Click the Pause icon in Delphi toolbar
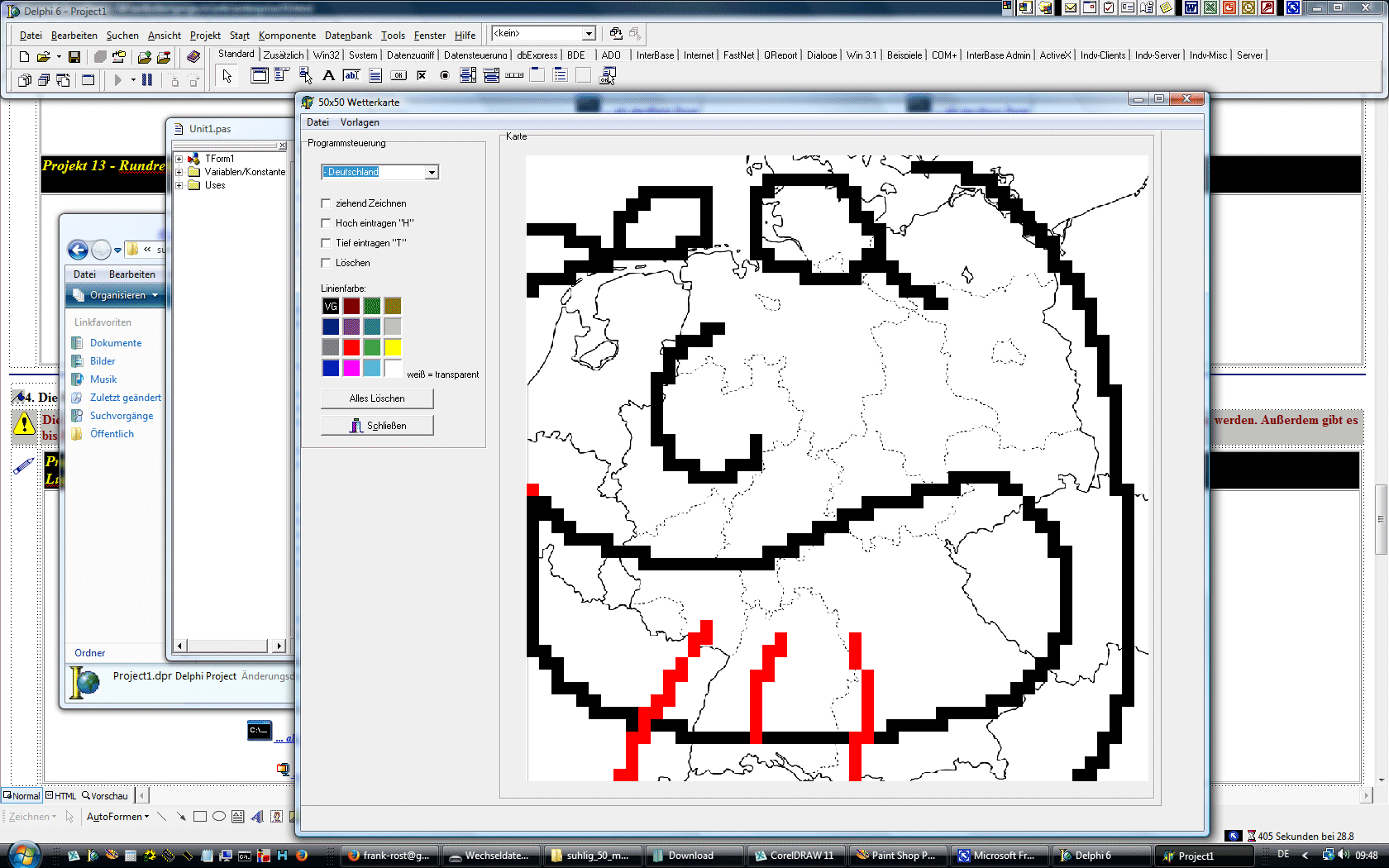Screen dimensions: 1389x868 [x=147, y=80]
